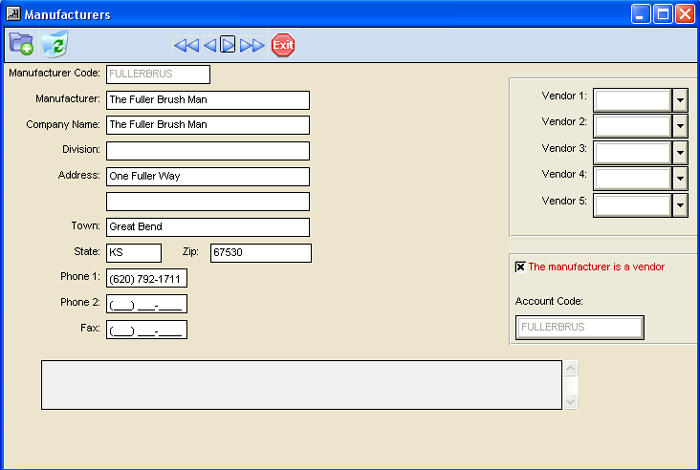Click the 'The manufacturer is a vendor' label

pos(596,267)
